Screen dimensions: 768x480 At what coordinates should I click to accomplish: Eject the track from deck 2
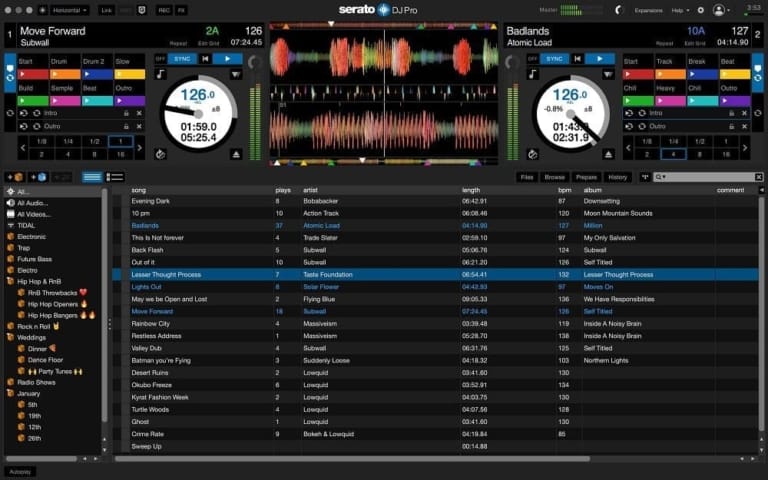pyautogui.click(x=608, y=154)
